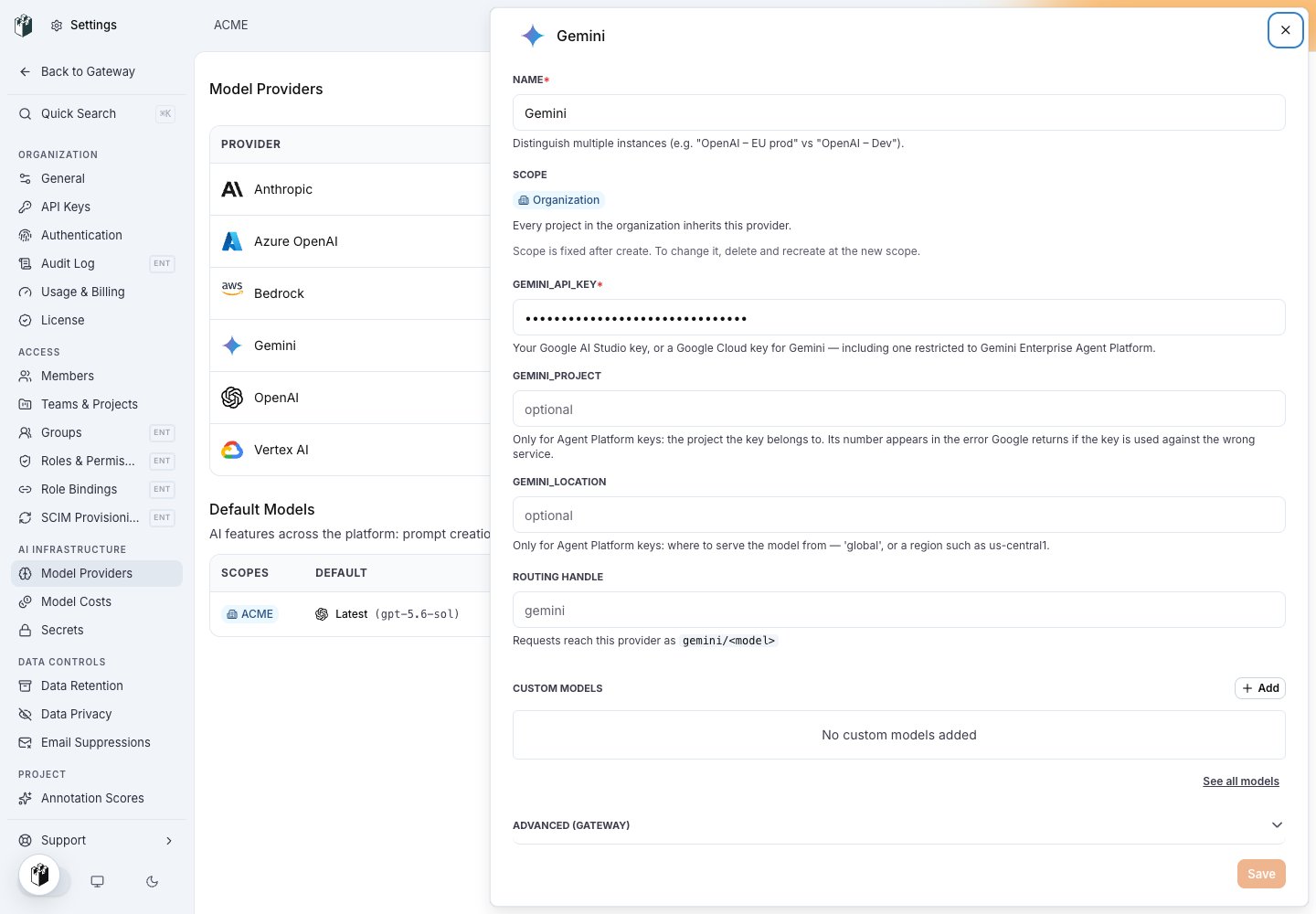The height and width of the screenshot is (914, 1316).
Task: Click the Anthropic logo in the provider list
Action: tap(232, 189)
